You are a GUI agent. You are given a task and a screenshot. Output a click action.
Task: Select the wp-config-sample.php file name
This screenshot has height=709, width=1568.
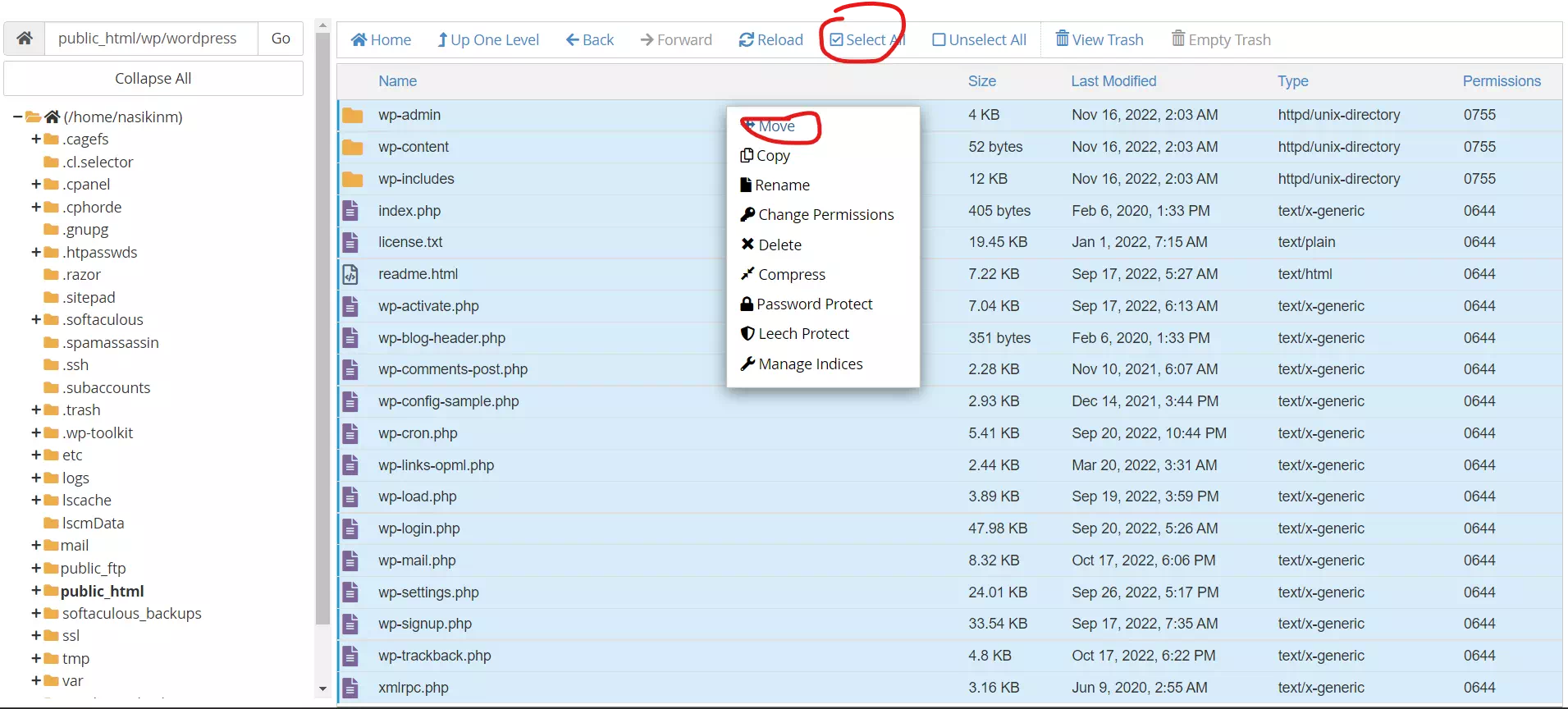point(449,401)
